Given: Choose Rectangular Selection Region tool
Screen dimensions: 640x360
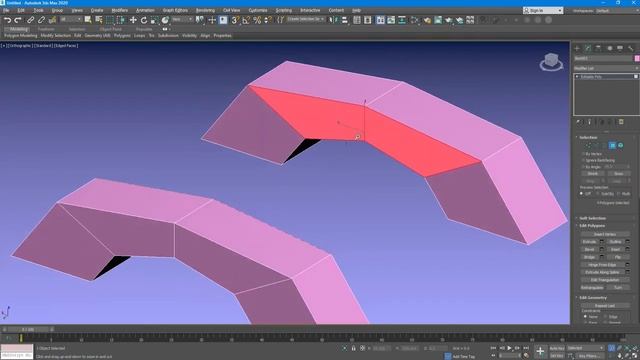Looking at the screenshot, I should pyautogui.click(x=110, y=20).
